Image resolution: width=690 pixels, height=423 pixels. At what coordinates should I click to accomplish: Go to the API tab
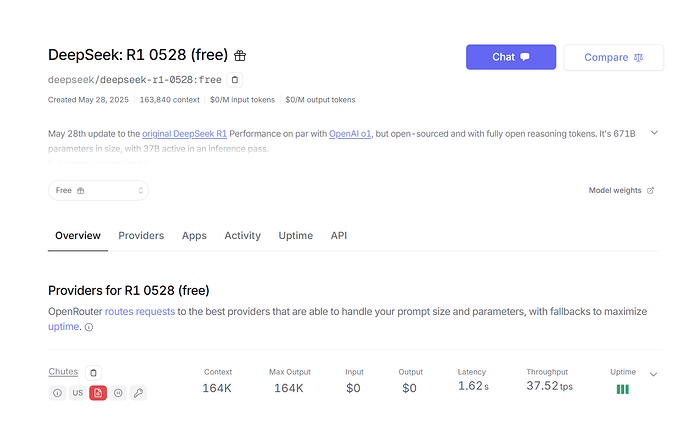[339, 236]
